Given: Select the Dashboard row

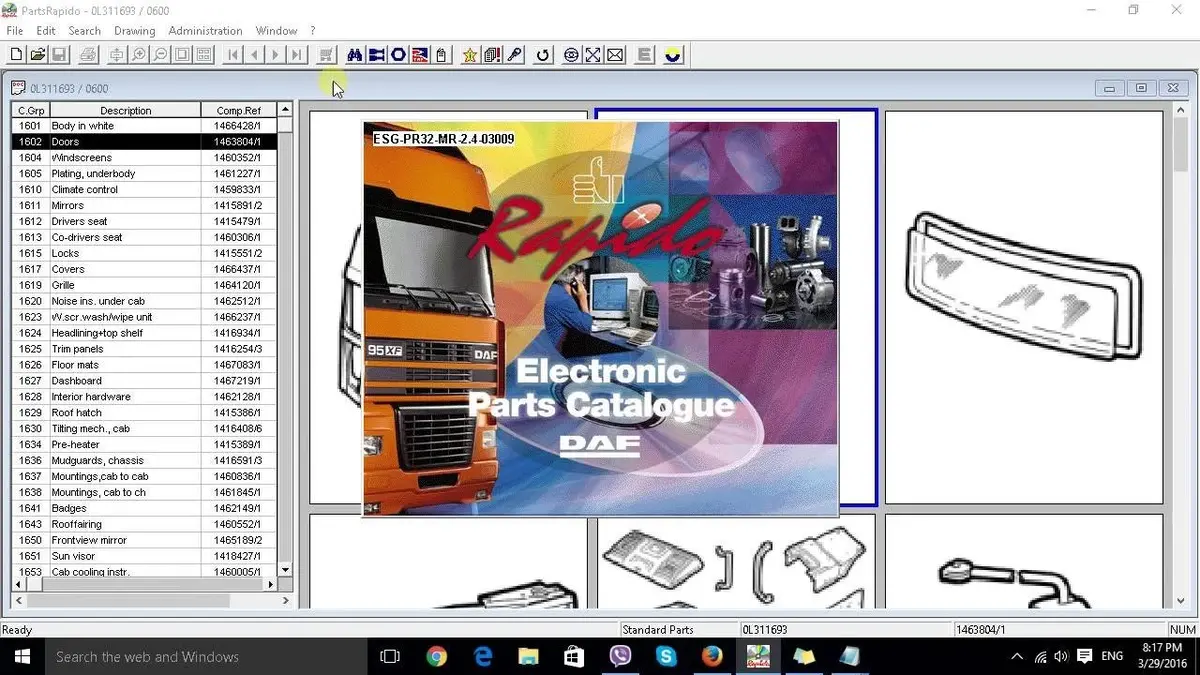Looking at the screenshot, I should coord(143,381).
